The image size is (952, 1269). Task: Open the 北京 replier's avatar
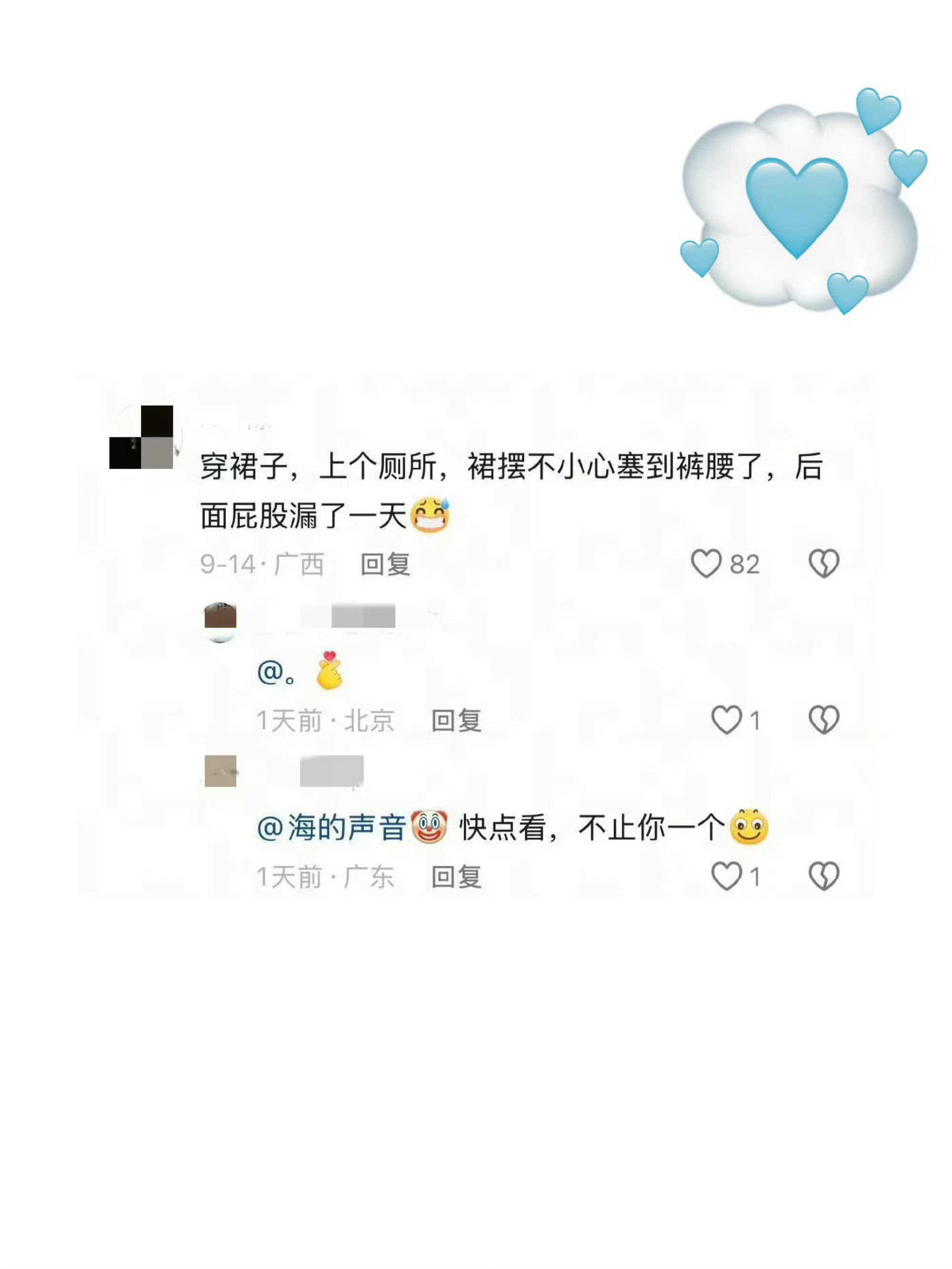[220, 622]
